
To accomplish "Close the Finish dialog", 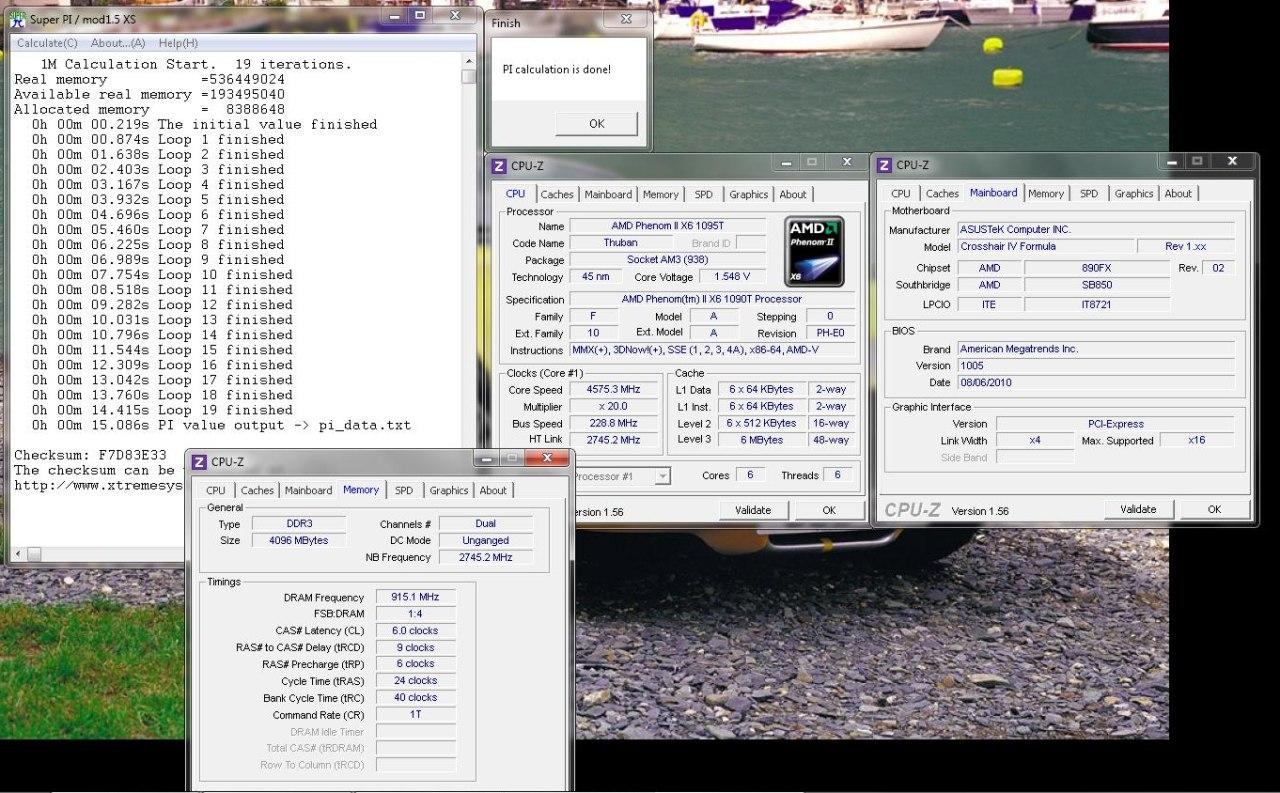I will coord(626,18).
